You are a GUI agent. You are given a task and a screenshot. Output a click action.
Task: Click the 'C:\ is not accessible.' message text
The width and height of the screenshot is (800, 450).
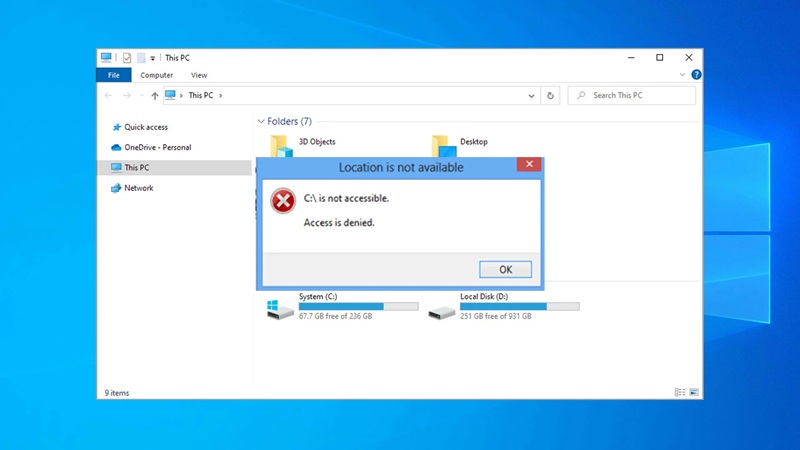click(346, 198)
